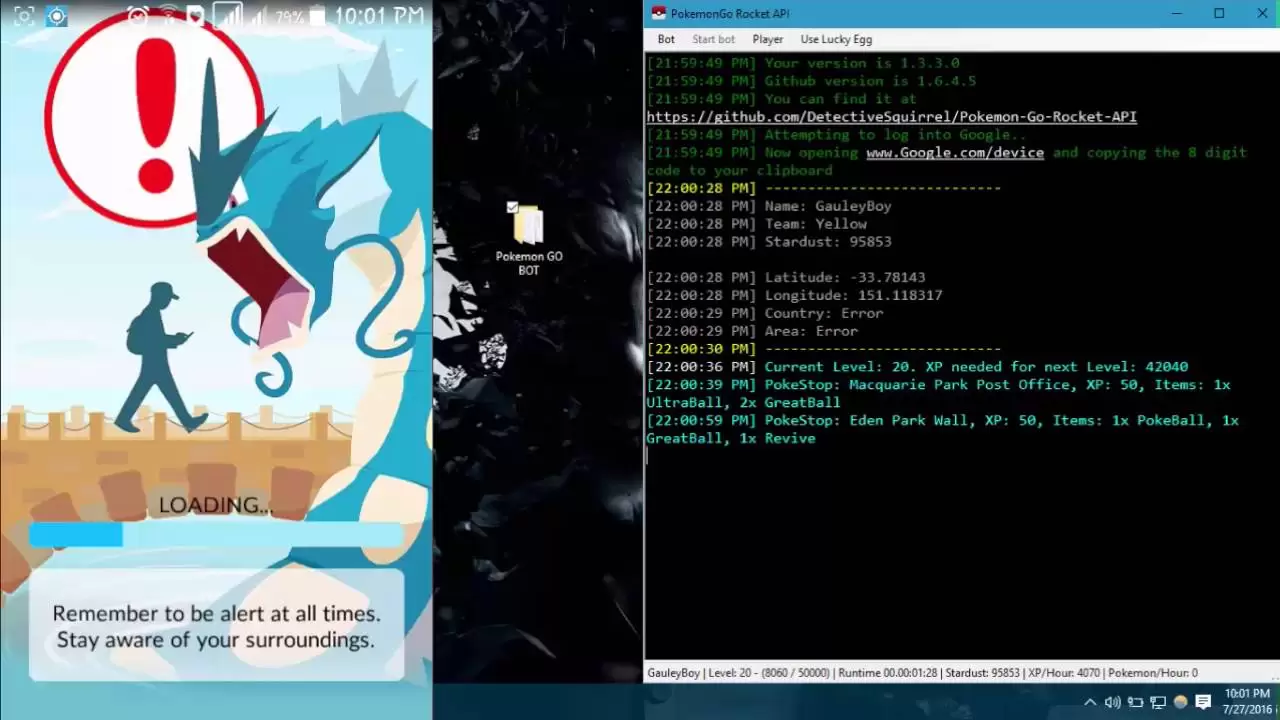Click the screenshot capture icon in phone status bar
This screenshot has height=720, width=1280.
point(24,16)
